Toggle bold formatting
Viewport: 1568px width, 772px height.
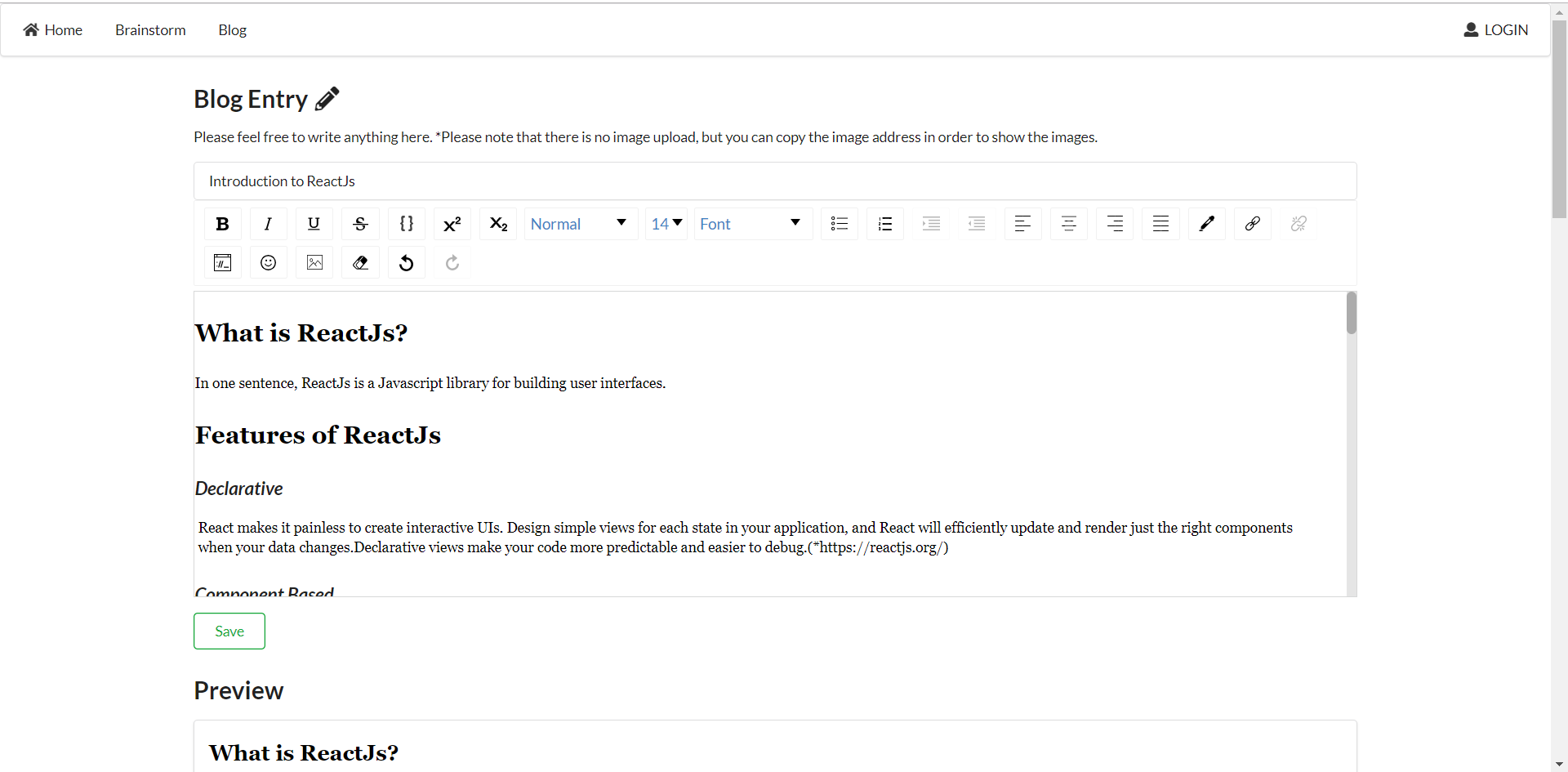[x=222, y=224]
